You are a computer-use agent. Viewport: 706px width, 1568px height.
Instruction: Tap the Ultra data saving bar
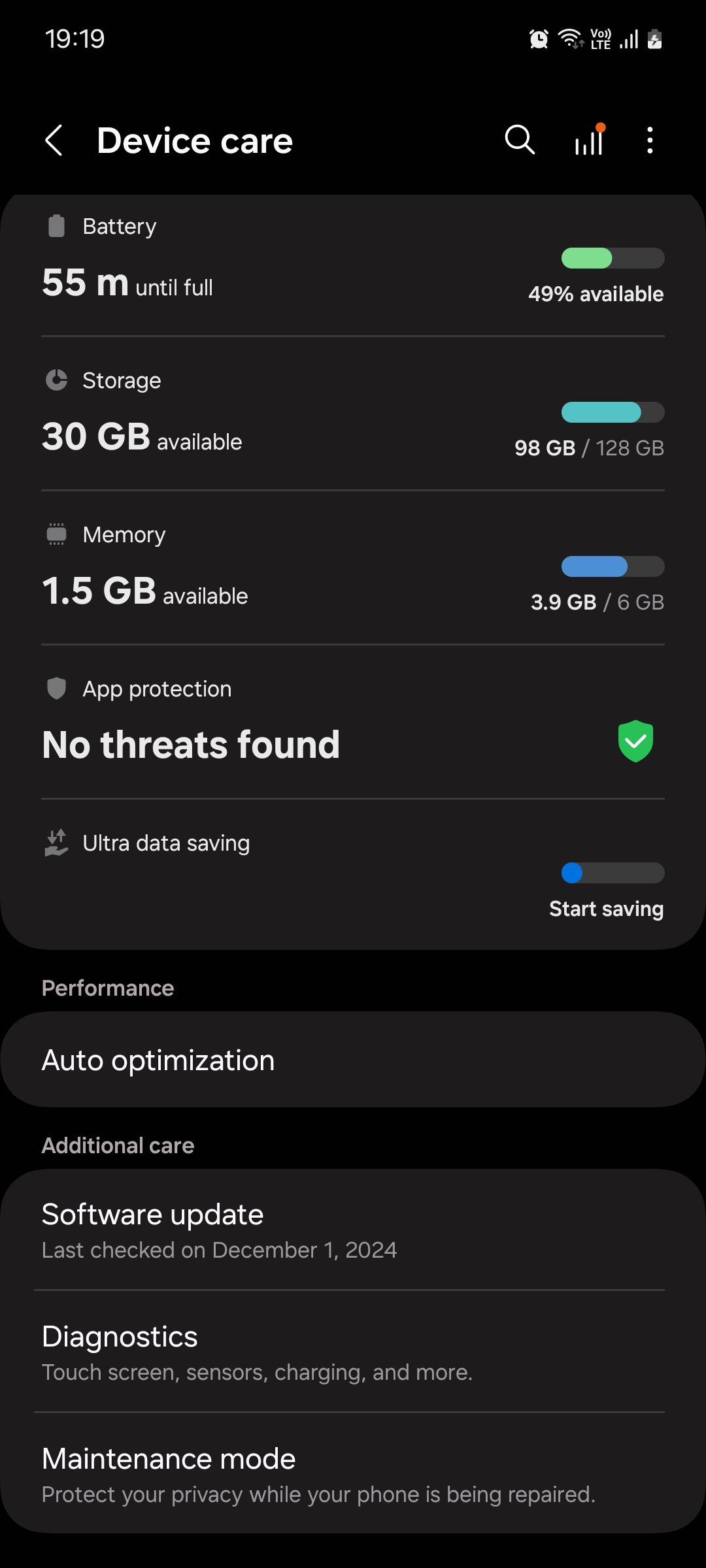[x=613, y=873]
